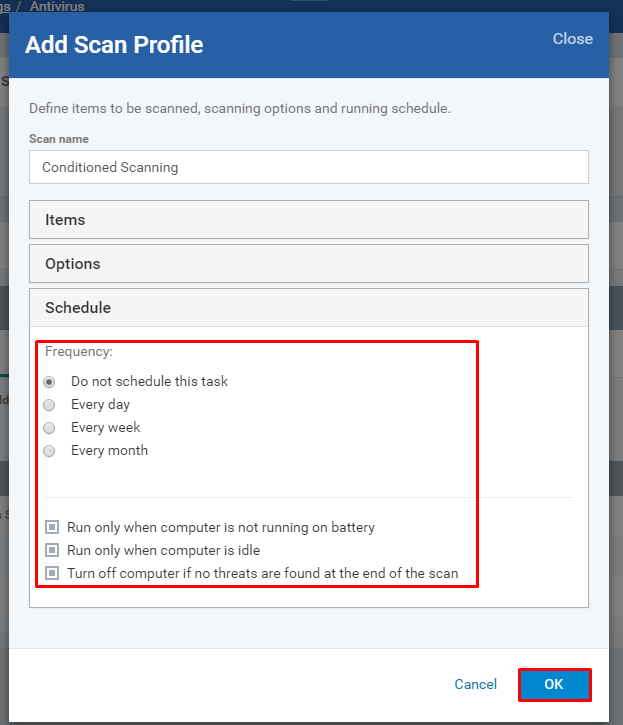Check "Turn off computer if no threats are found"

click(x=52, y=573)
